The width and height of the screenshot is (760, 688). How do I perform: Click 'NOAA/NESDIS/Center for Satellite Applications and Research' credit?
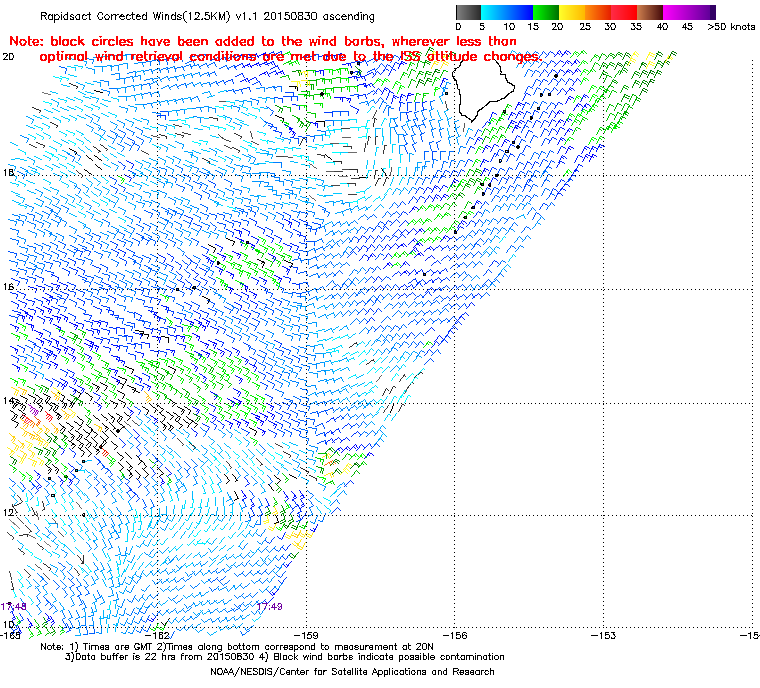click(352, 672)
